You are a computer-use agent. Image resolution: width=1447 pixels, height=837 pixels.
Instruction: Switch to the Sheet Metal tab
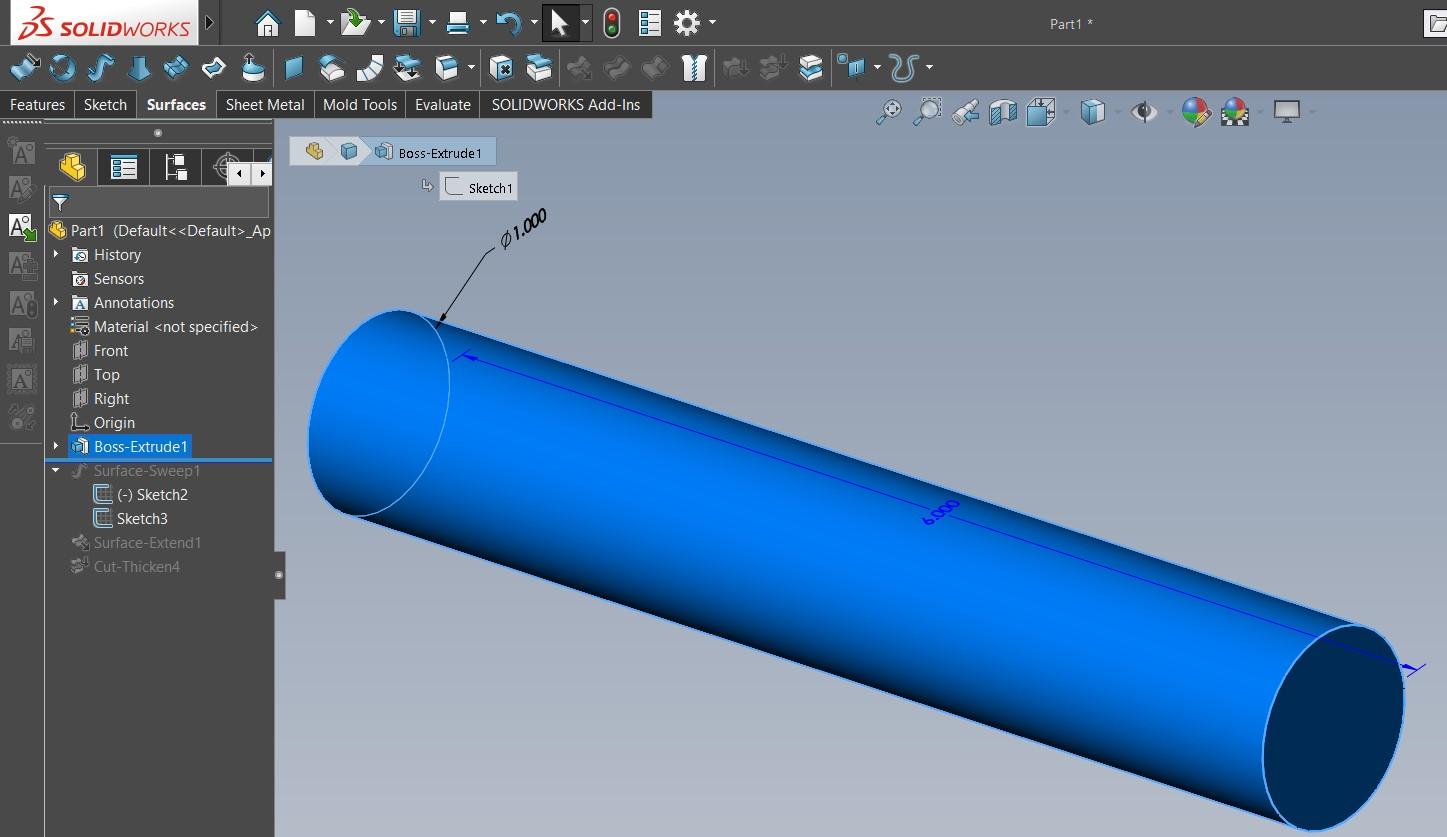pos(264,104)
